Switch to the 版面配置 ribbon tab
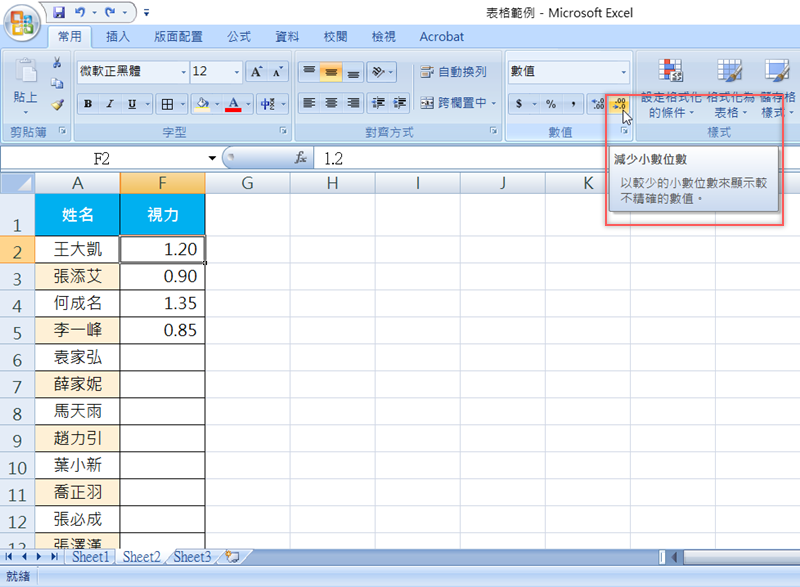This screenshot has width=800, height=587. (179, 37)
